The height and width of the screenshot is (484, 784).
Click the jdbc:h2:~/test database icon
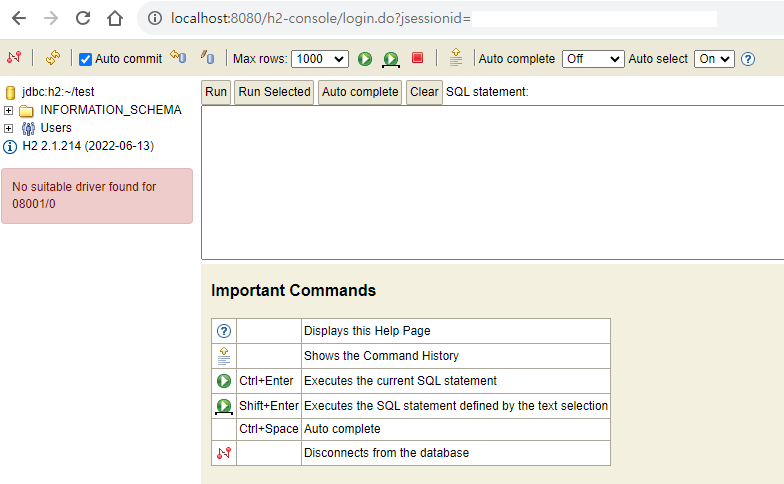(10, 92)
